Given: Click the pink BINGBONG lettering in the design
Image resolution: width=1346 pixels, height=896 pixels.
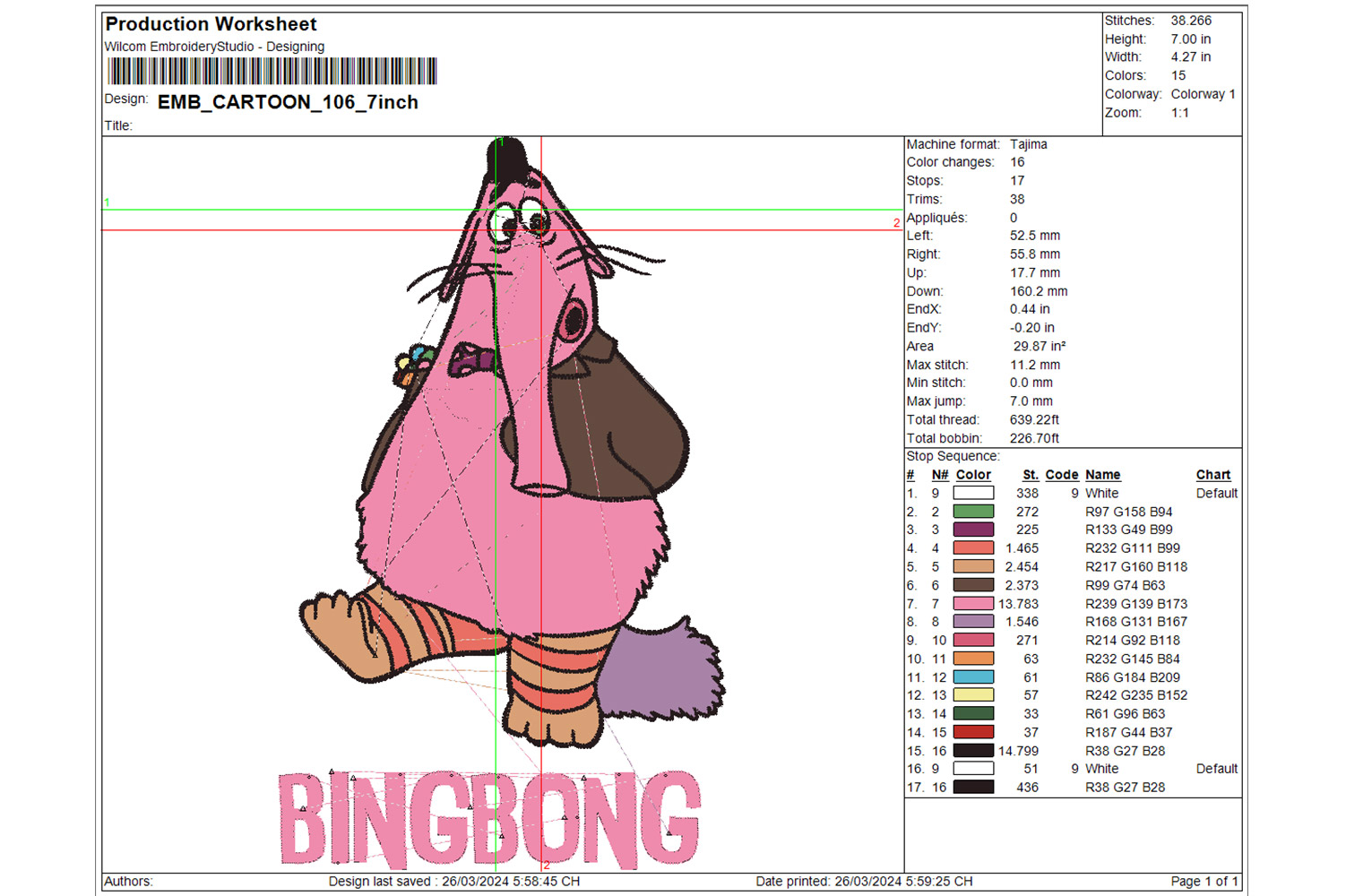Looking at the screenshot, I should coord(488,819).
